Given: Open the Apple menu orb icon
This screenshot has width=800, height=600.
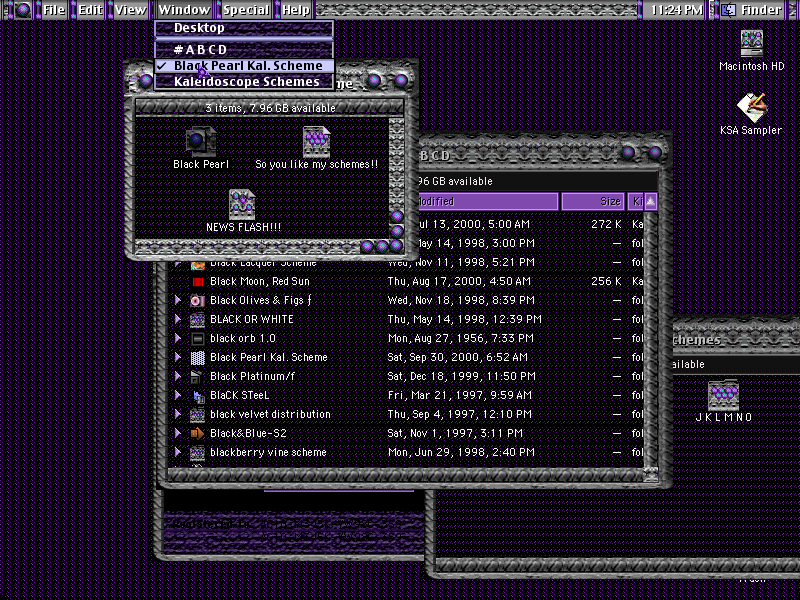Looking at the screenshot, I should (22, 10).
